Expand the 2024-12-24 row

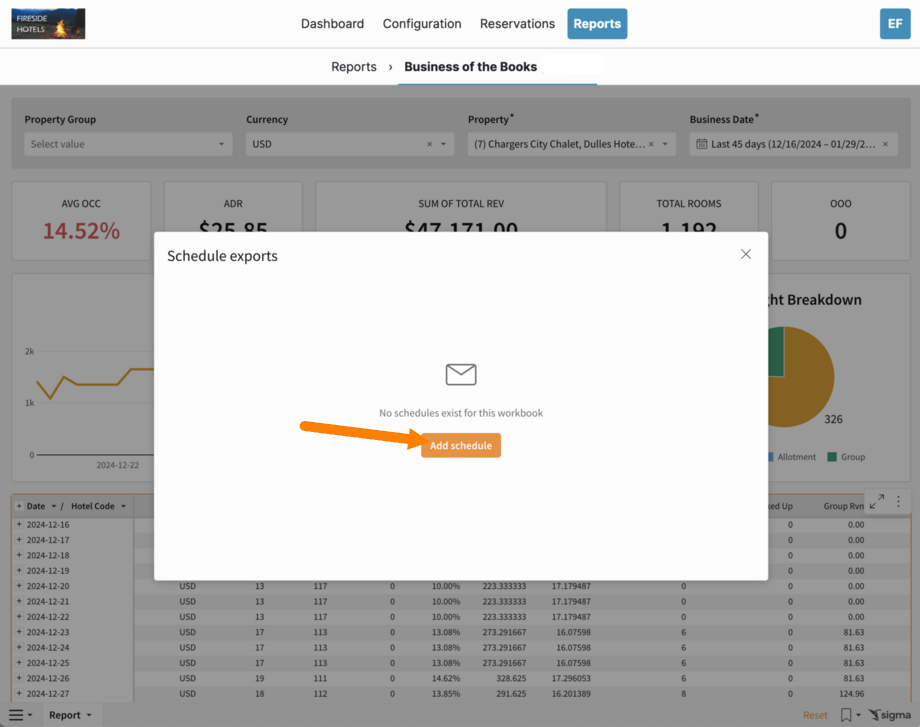(19, 647)
